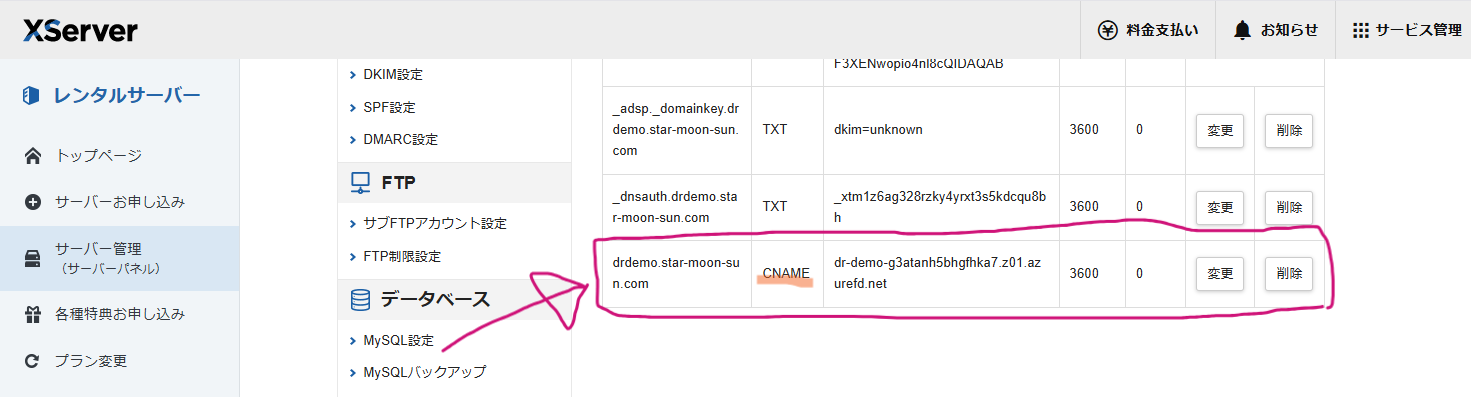The image size is (1471, 397).
Task: Click the F3XENwopio4nl8cQIDAQAB key value
Action: [x=918, y=64]
